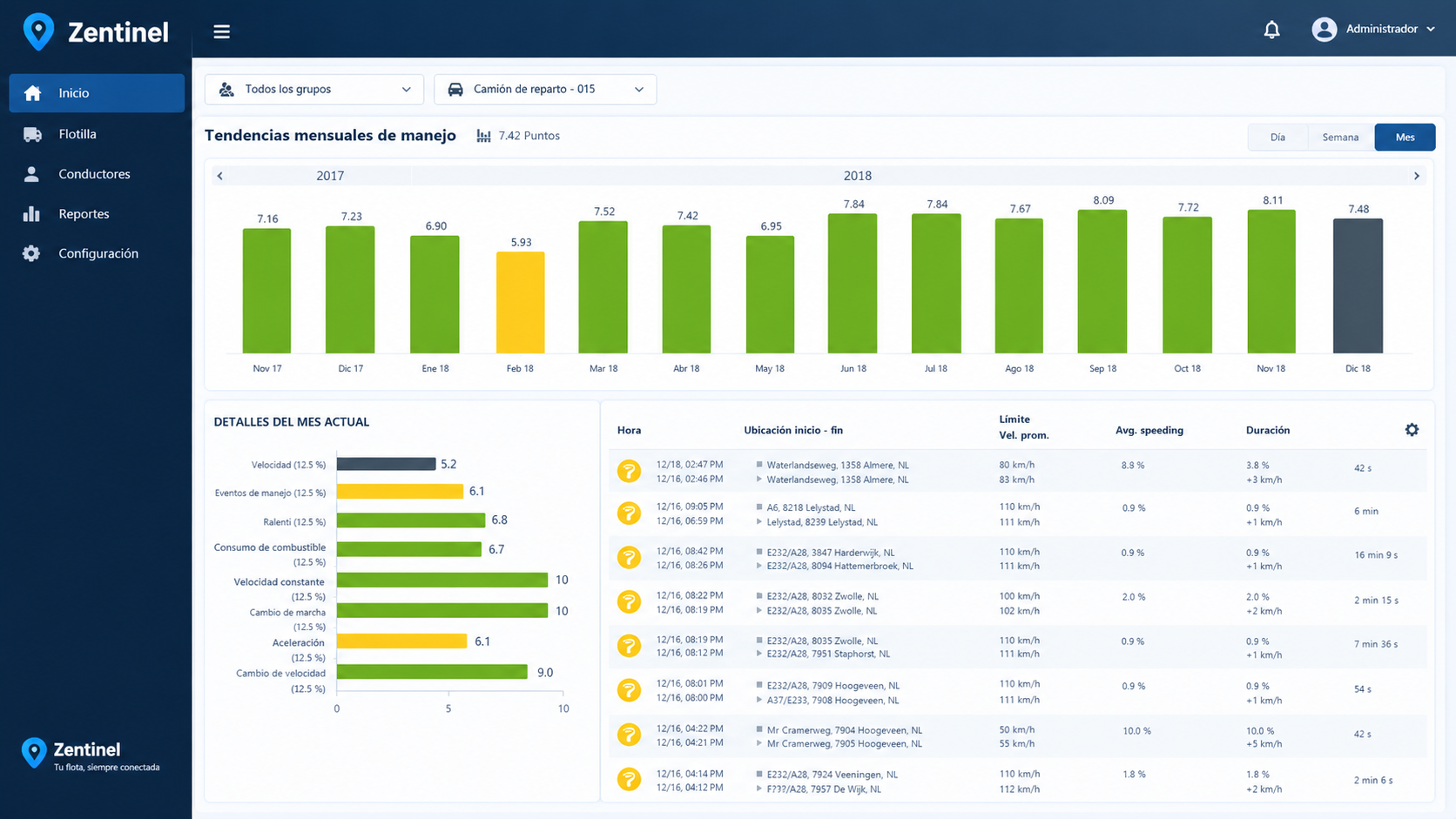Viewport: 1456px width, 819px height.
Task: Click the Administrador user avatar icon
Action: [x=1324, y=30]
